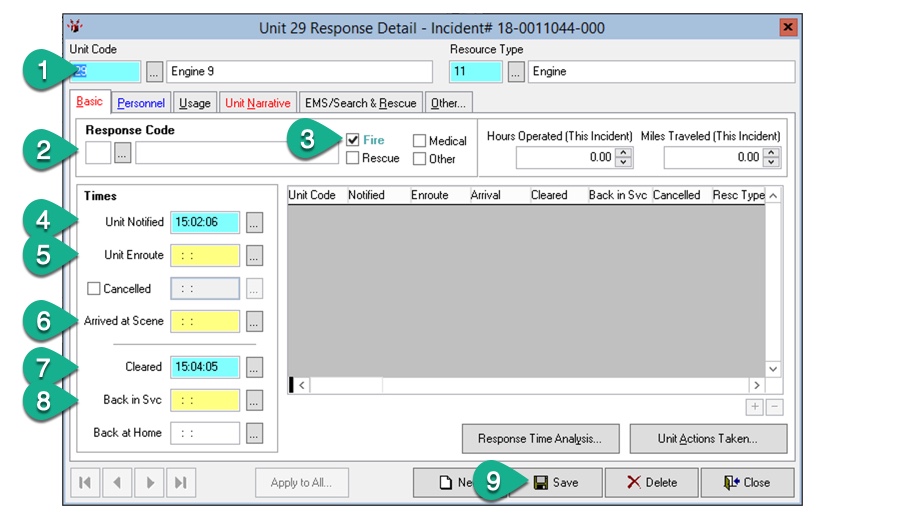Image resolution: width=907 pixels, height=524 pixels.
Task: Open the Resource Type lookup ellipsis button
Action: click(x=516, y=72)
